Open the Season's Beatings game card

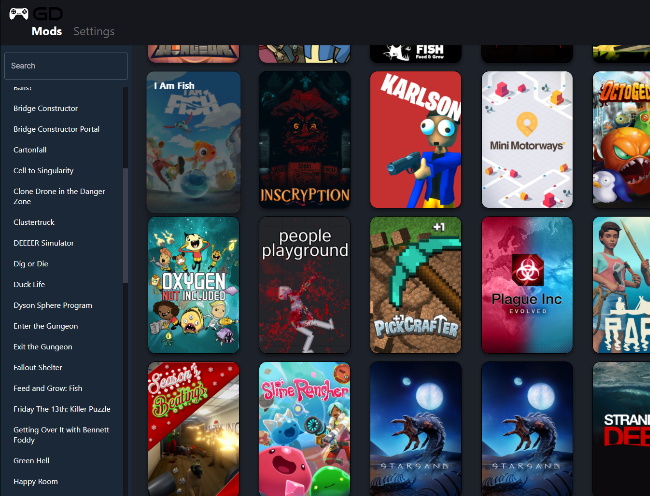(x=194, y=429)
